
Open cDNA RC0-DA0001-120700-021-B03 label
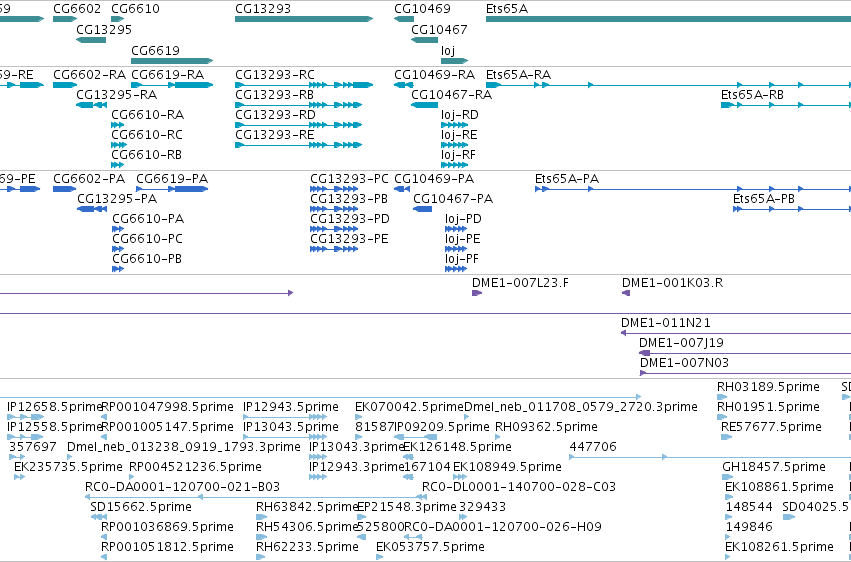pos(182,487)
